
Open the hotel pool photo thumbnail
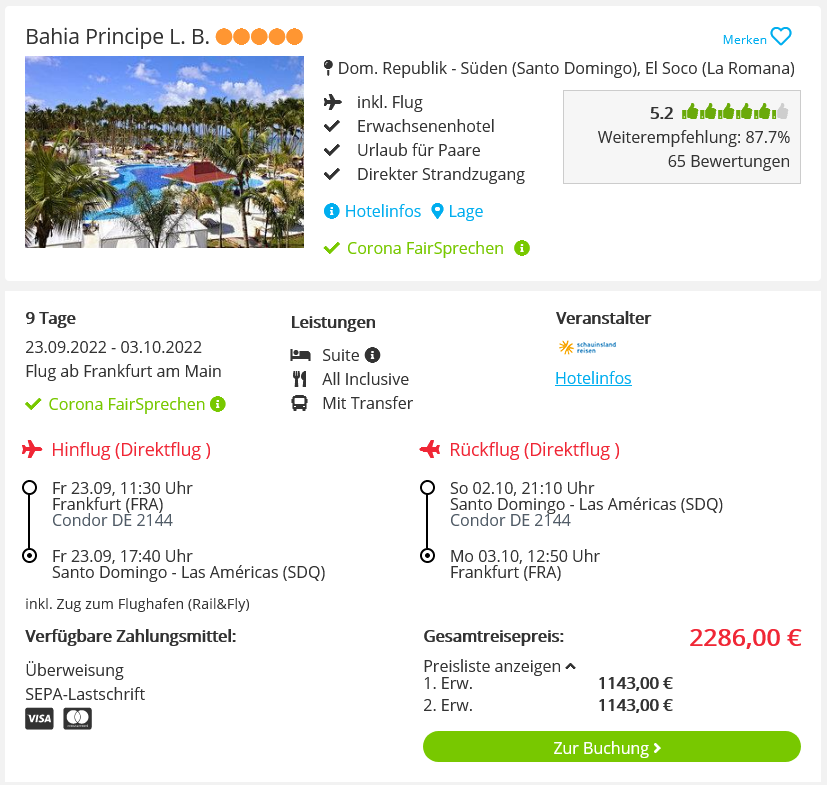[165, 152]
